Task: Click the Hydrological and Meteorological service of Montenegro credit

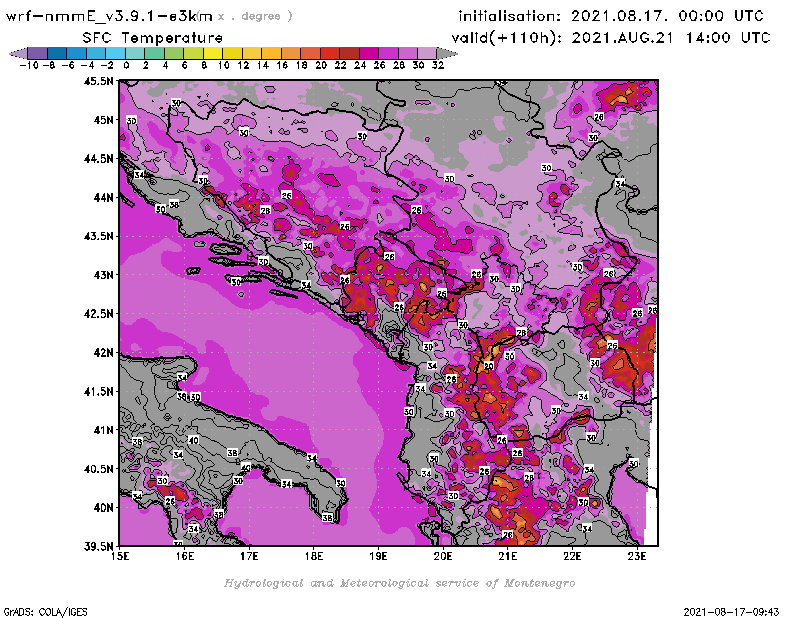Action: 399,583
